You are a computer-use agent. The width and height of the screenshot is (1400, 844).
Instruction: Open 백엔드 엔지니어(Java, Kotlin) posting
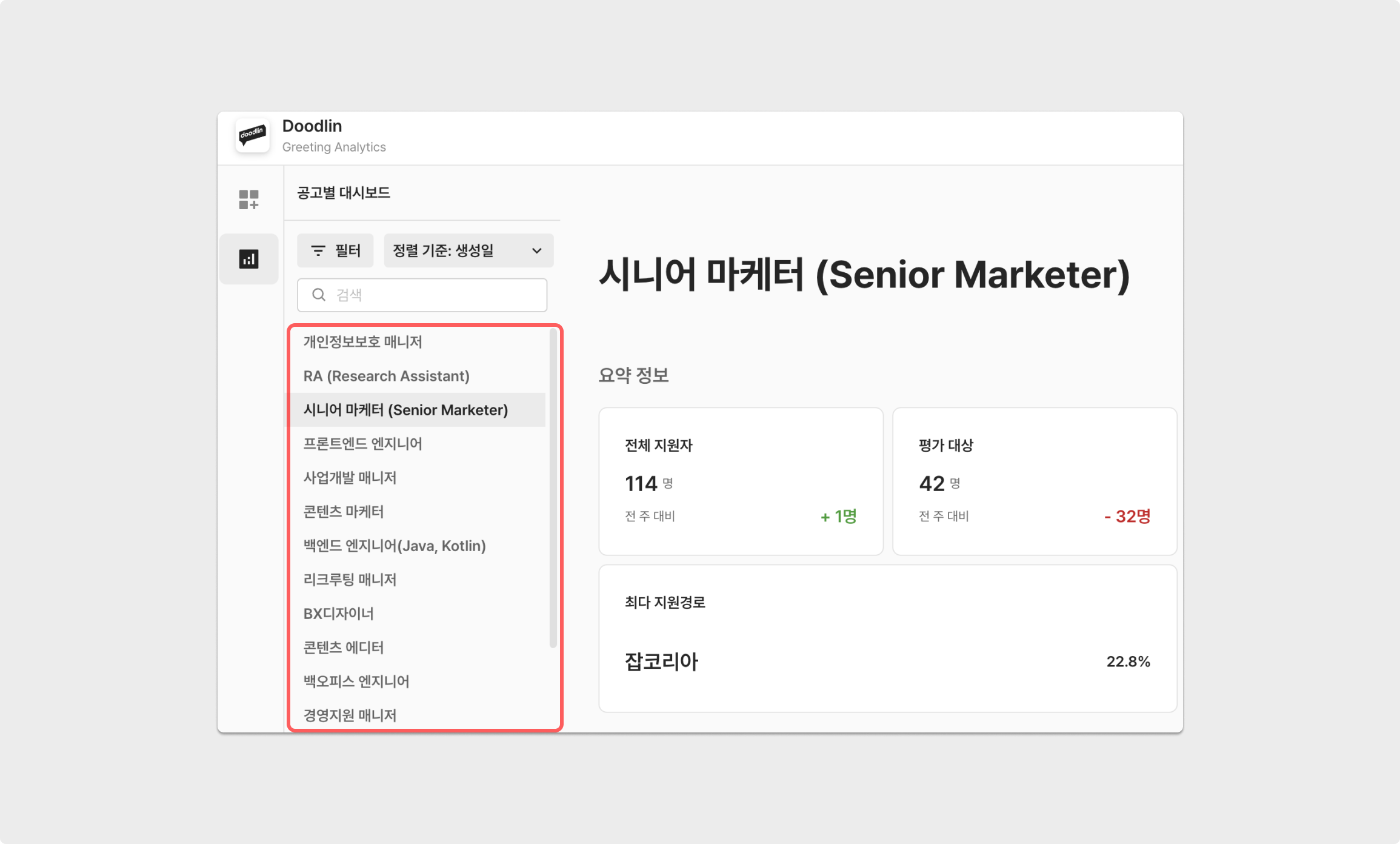coord(394,546)
